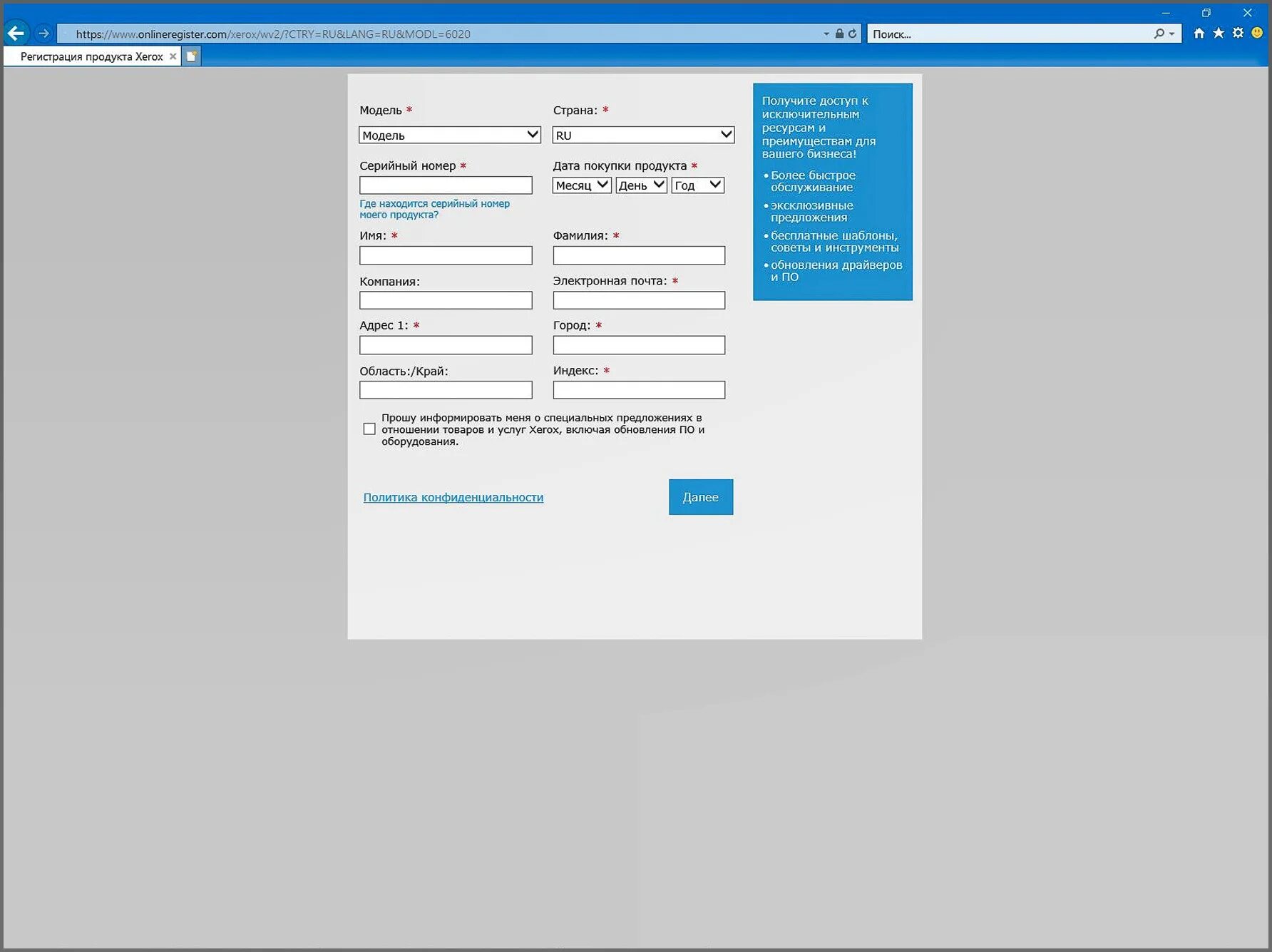Go back with the browser back arrow
This screenshot has width=1272, height=952.
(16, 34)
